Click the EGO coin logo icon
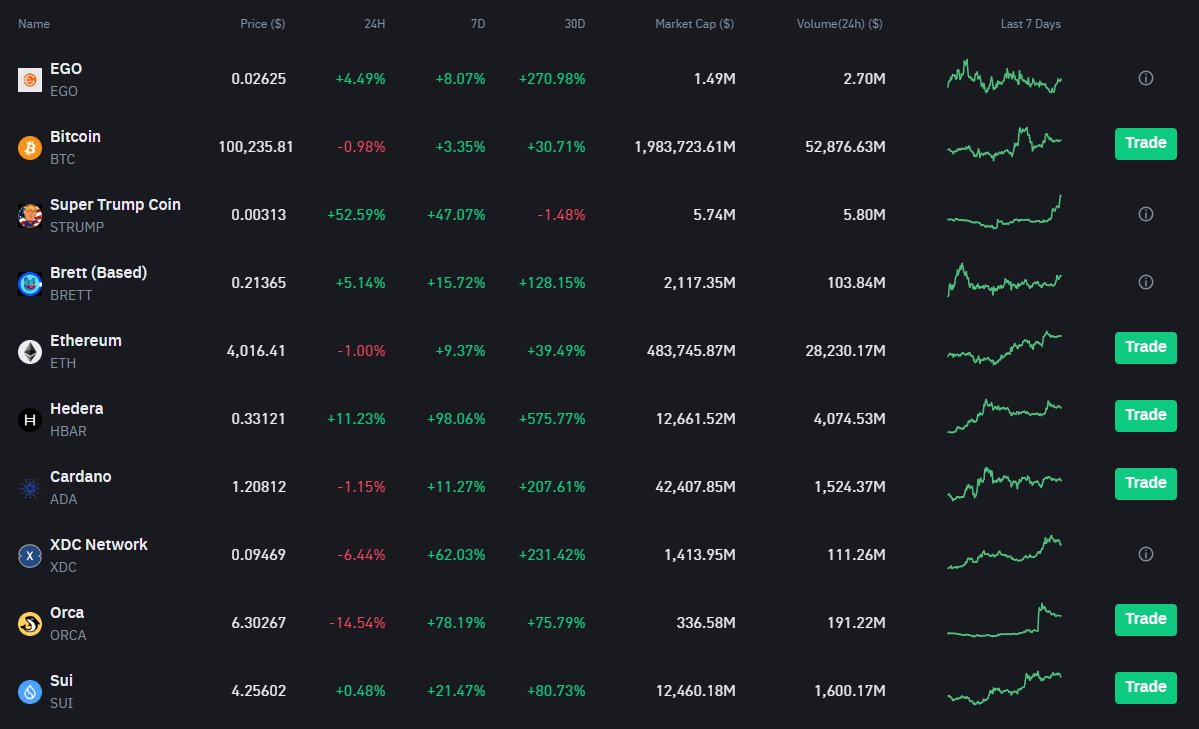The height and width of the screenshot is (729, 1199). point(30,80)
